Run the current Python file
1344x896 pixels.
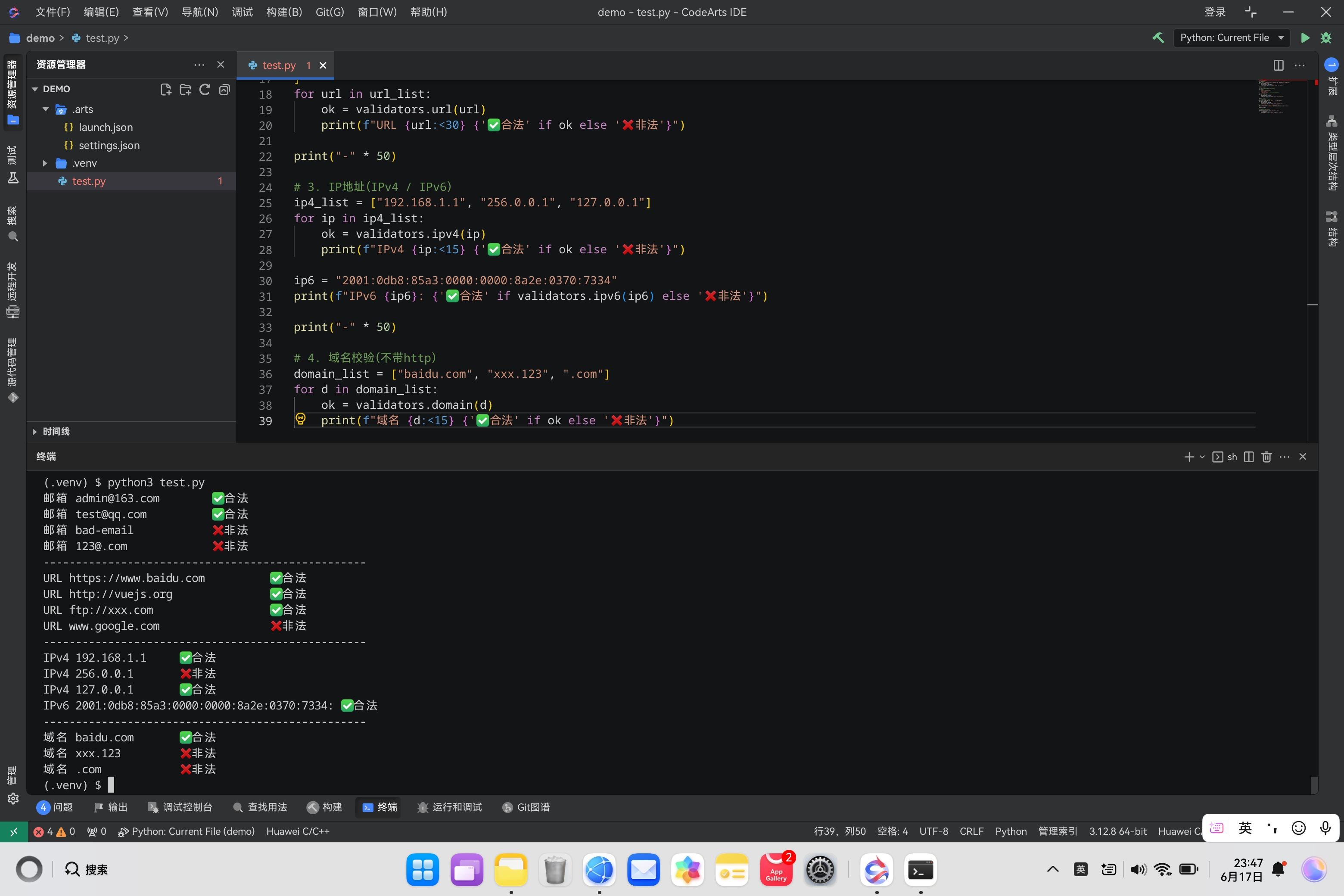[x=1305, y=38]
